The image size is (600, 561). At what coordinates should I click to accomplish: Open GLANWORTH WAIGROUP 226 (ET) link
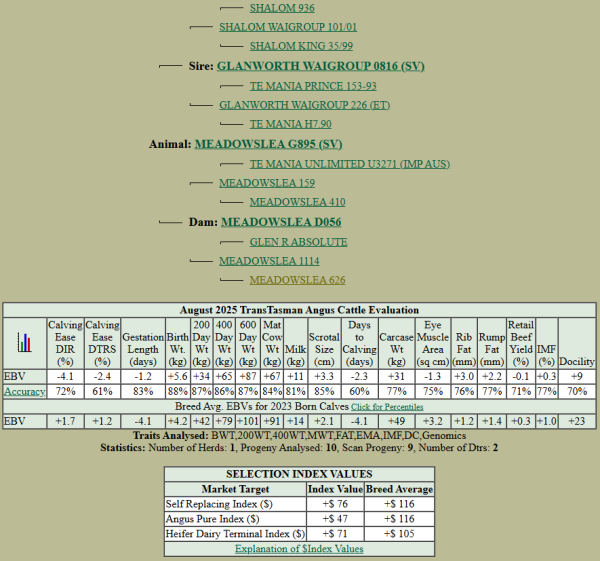(x=305, y=105)
